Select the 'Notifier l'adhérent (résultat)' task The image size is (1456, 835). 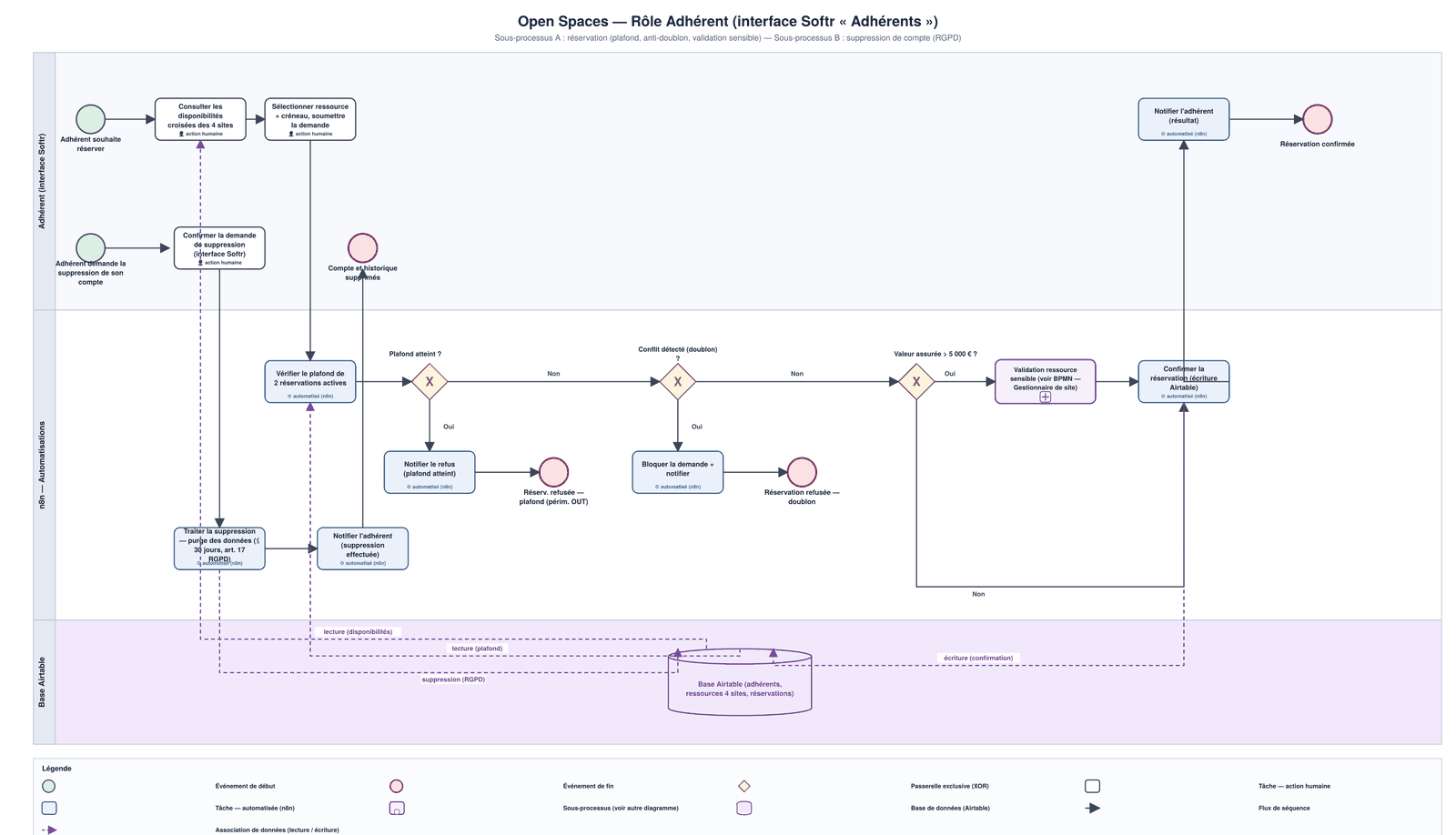tap(1184, 119)
